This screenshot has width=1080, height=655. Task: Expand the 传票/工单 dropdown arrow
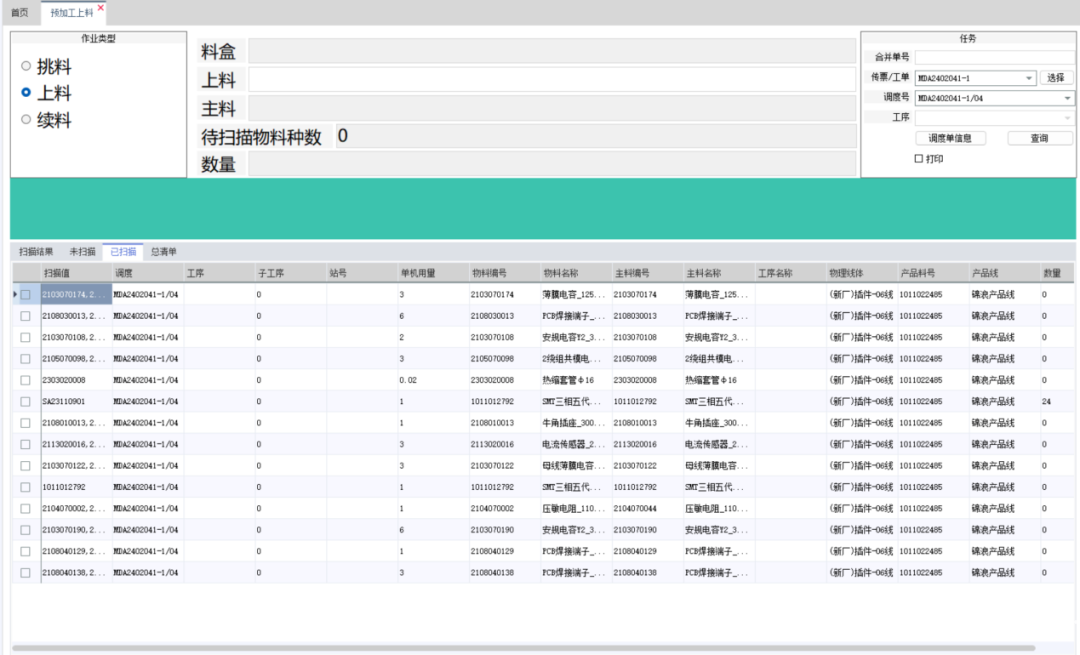pyautogui.click(x=1029, y=78)
